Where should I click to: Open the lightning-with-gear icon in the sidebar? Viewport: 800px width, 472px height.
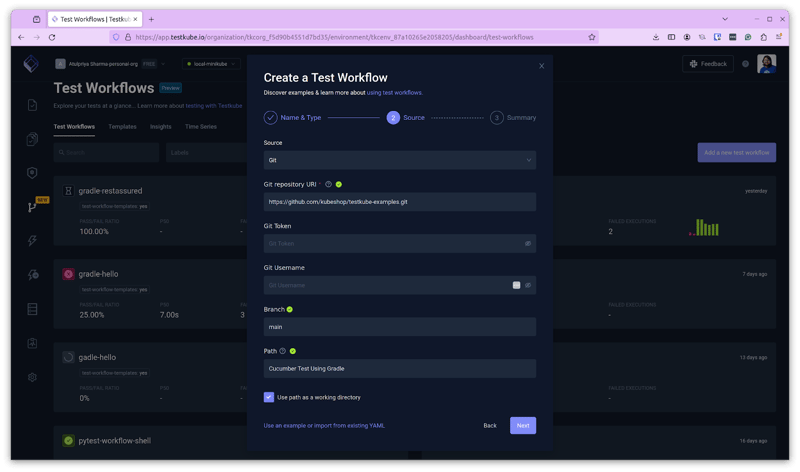point(33,275)
